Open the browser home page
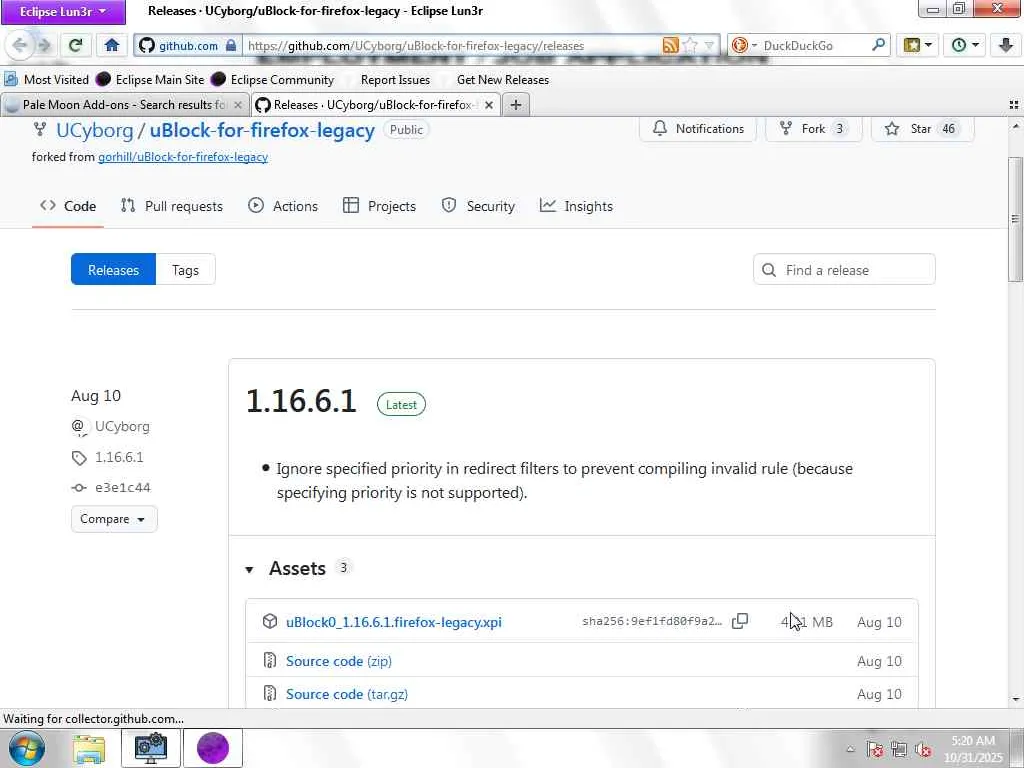 (x=112, y=45)
